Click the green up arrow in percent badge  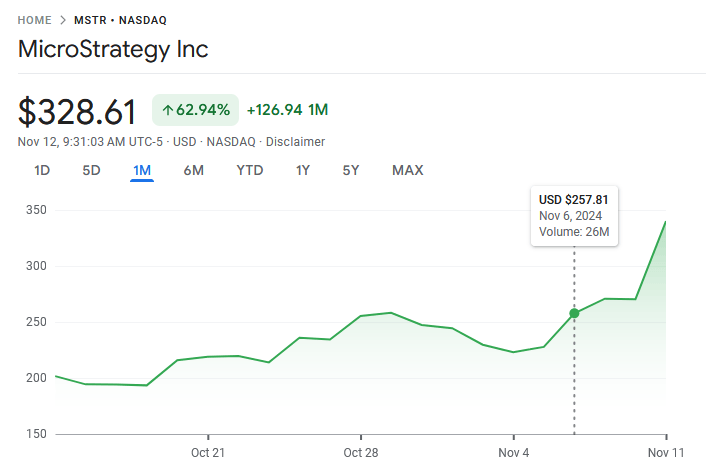coord(167,109)
